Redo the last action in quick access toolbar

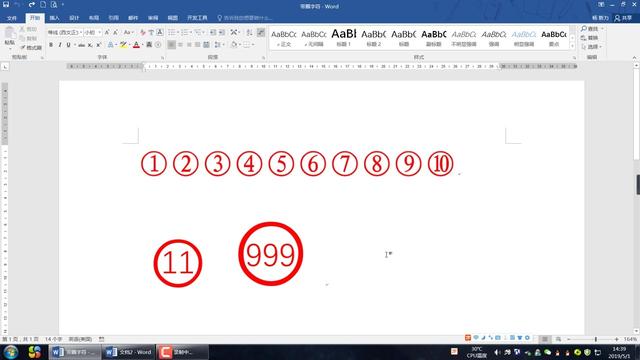coord(32,4)
